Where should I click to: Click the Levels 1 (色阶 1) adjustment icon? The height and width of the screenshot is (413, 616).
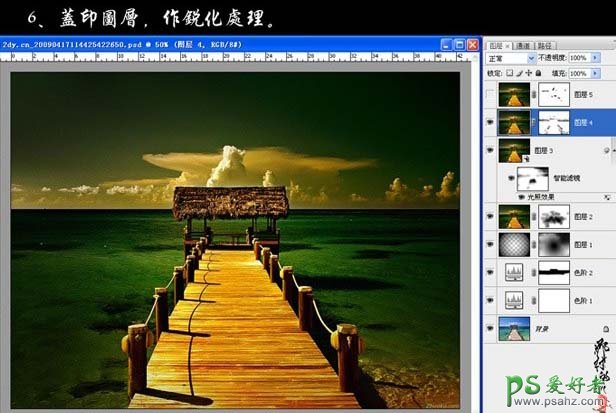pos(517,300)
